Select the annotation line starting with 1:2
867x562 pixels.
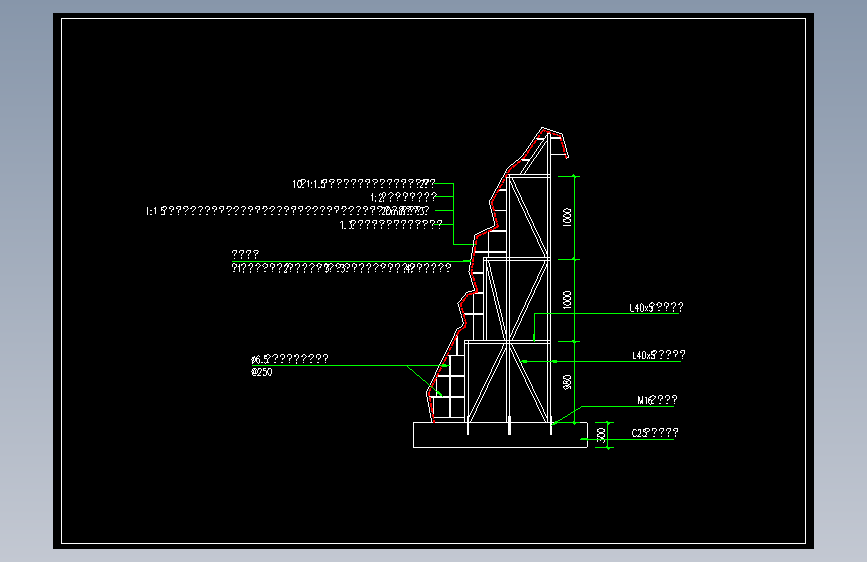coord(404,197)
